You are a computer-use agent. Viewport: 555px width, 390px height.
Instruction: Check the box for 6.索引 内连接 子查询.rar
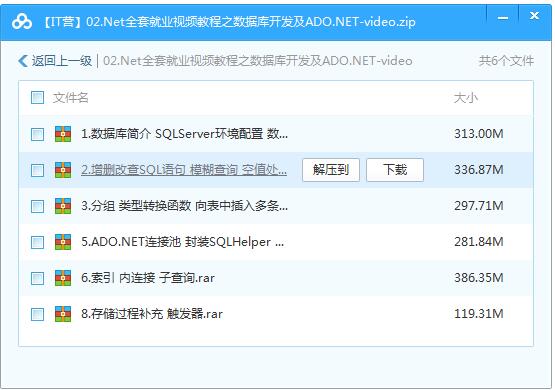coord(38,279)
